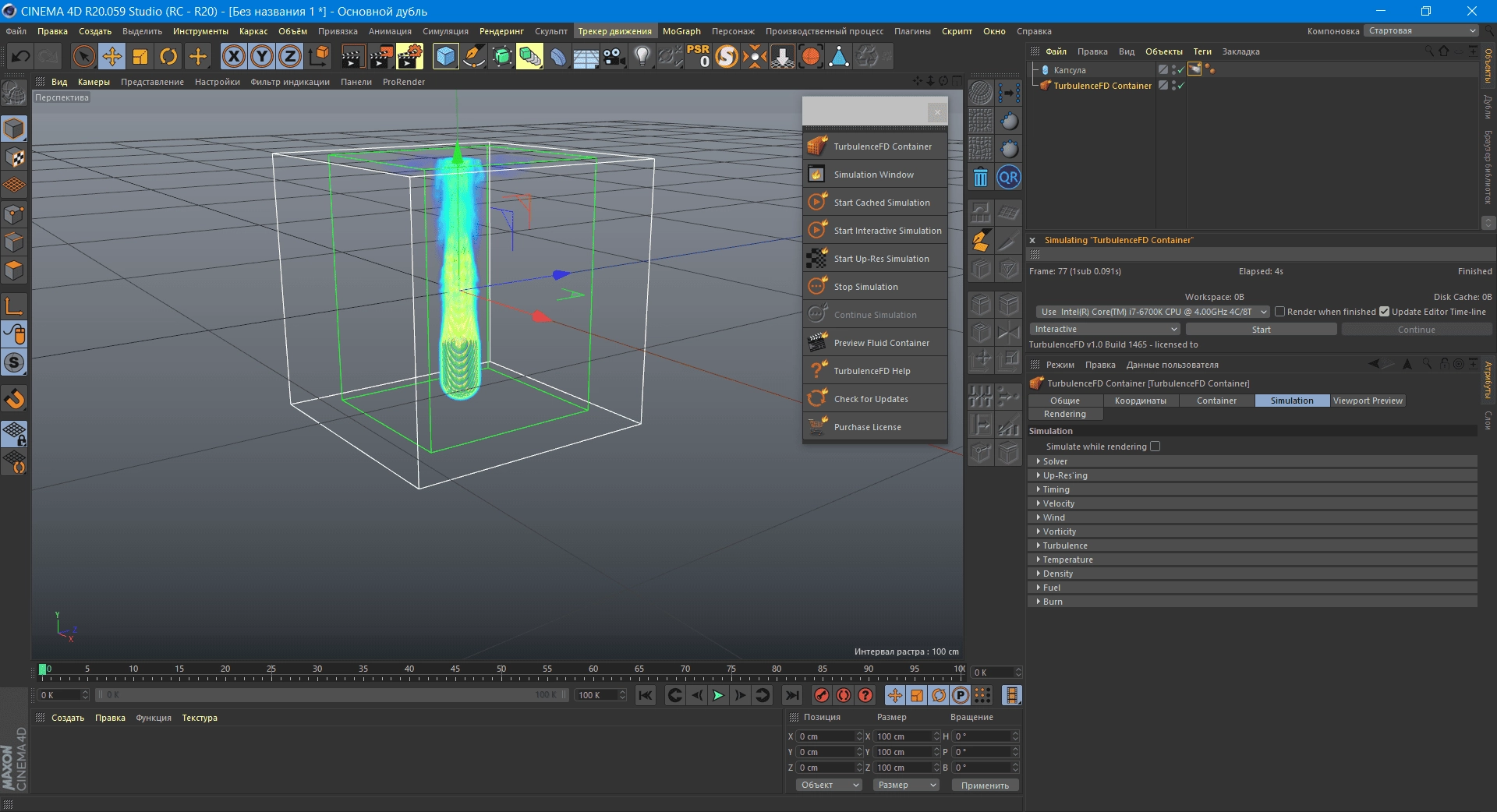Add a Camera object icon

614,56
